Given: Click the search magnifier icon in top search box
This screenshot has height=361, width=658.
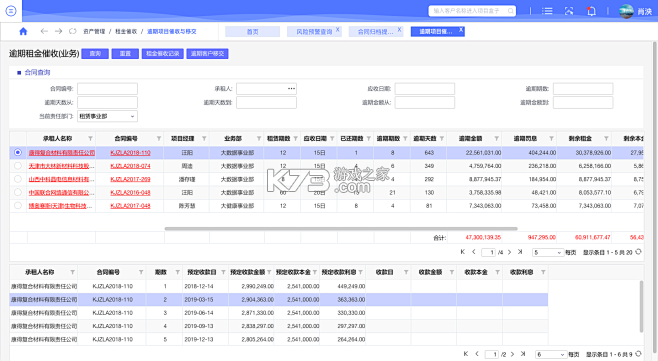Looking at the screenshot, I should [510, 11].
